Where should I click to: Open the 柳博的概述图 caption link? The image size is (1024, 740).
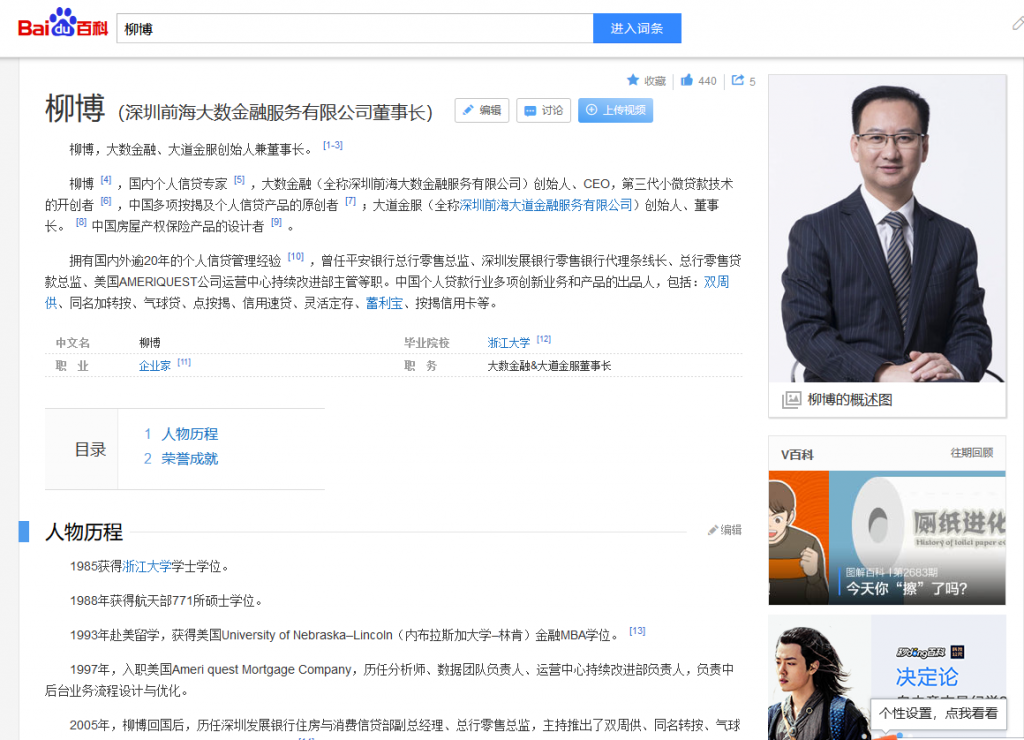point(850,400)
